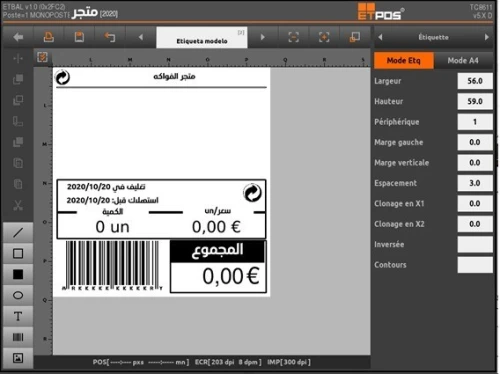Image resolution: width=500 pixels, height=374 pixels.
Task: Click the ETPOS logo
Action: (381, 12)
